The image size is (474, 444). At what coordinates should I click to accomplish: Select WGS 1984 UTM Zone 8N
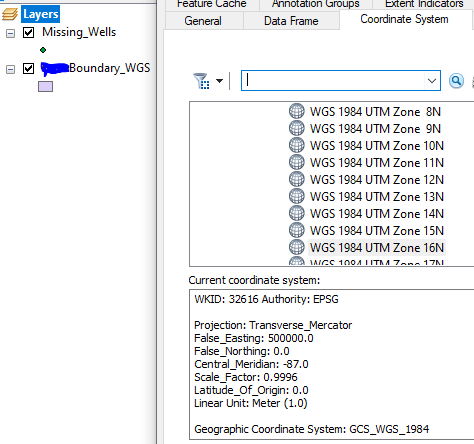point(375,112)
